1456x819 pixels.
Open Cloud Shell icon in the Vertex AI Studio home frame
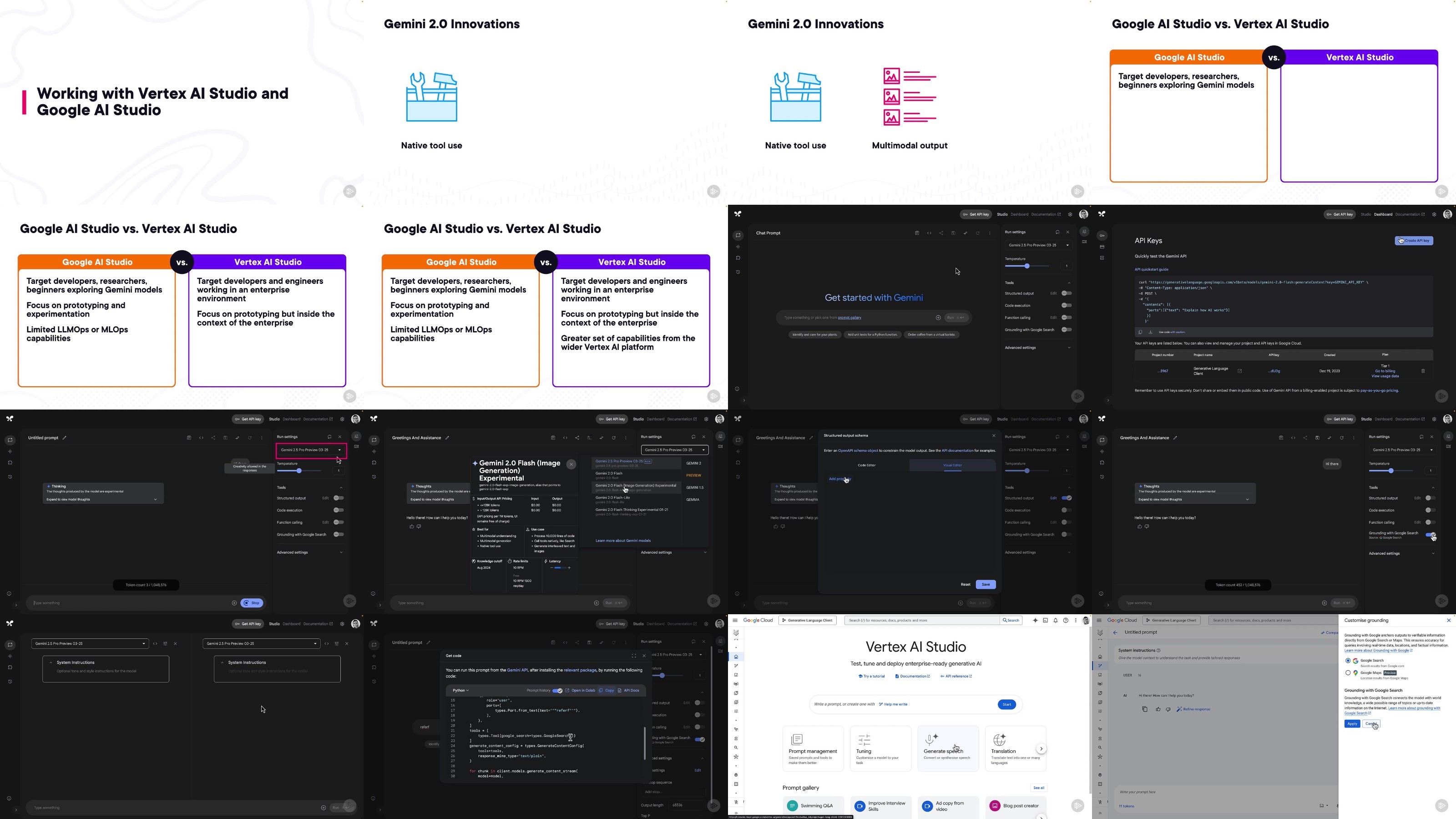1045,620
